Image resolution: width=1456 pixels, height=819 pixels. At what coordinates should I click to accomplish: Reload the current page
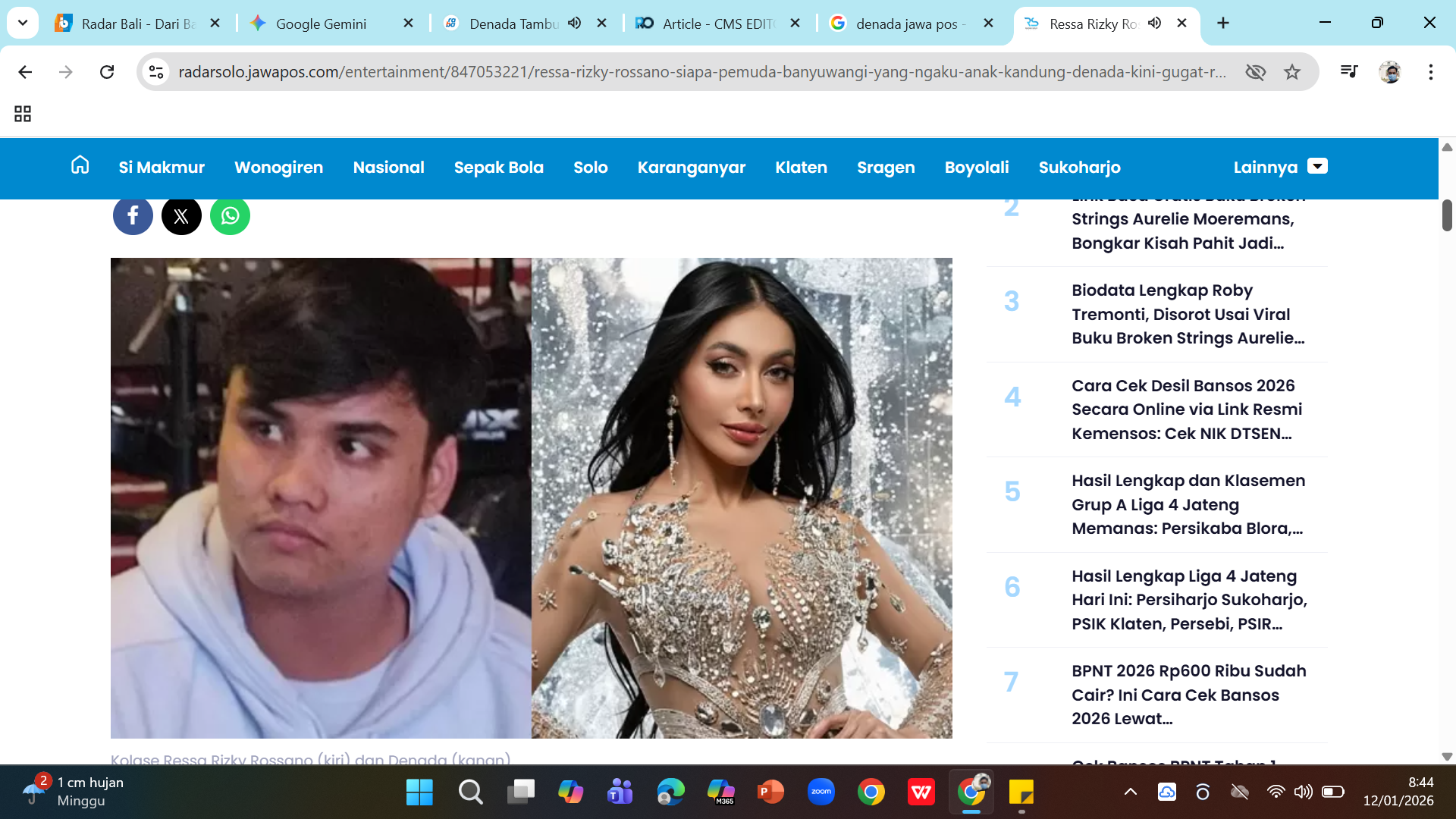107,72
